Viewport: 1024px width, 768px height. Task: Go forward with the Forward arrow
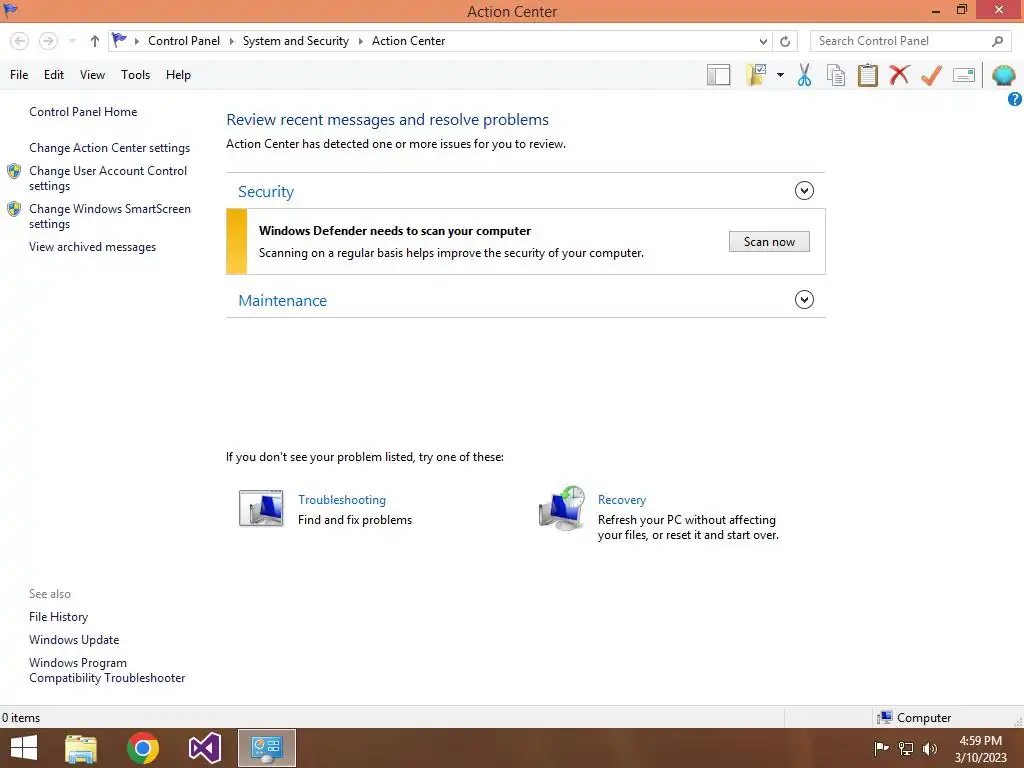tap(48, 41)
